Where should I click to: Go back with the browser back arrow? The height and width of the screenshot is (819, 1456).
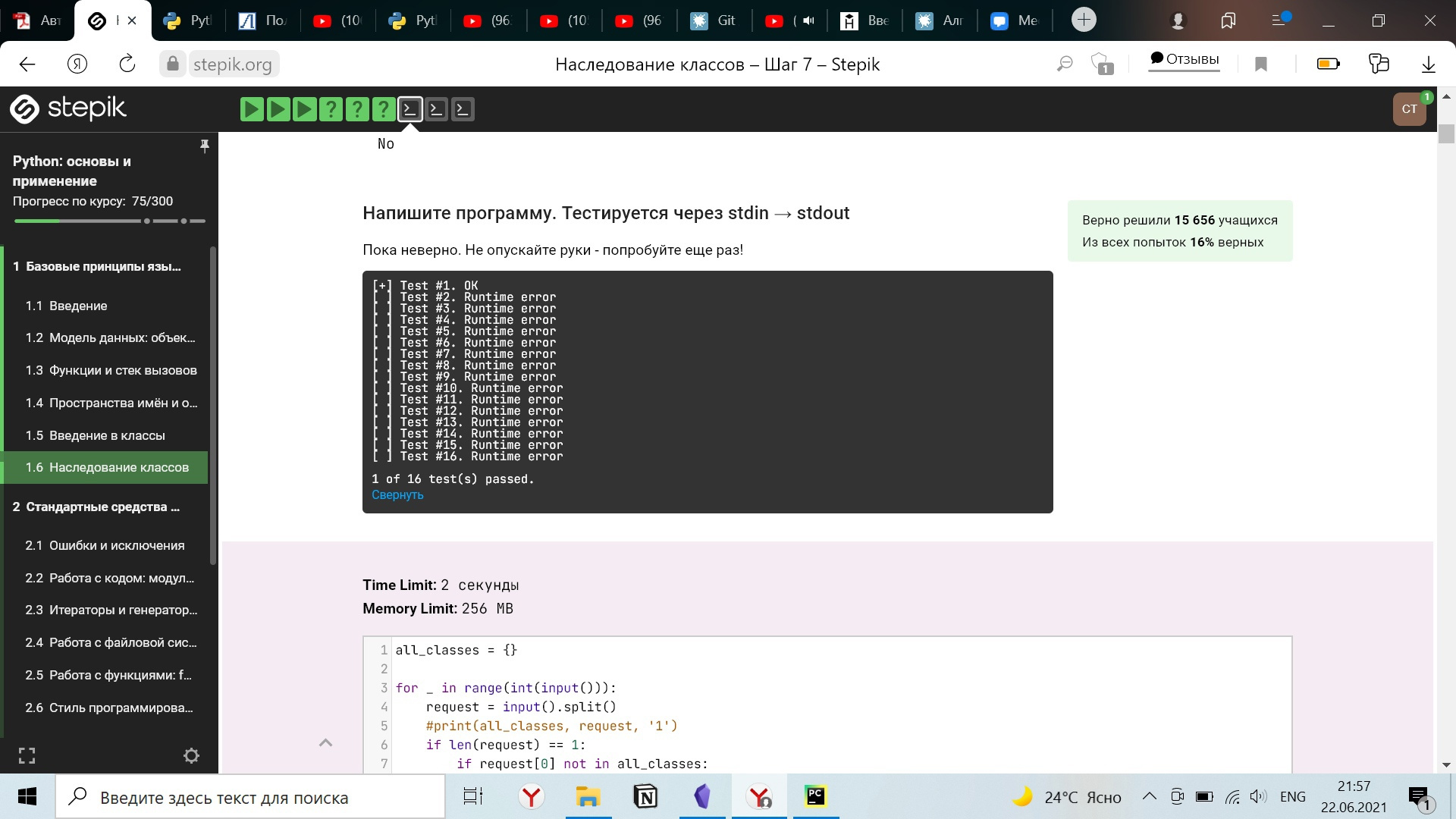pos(27,64)
